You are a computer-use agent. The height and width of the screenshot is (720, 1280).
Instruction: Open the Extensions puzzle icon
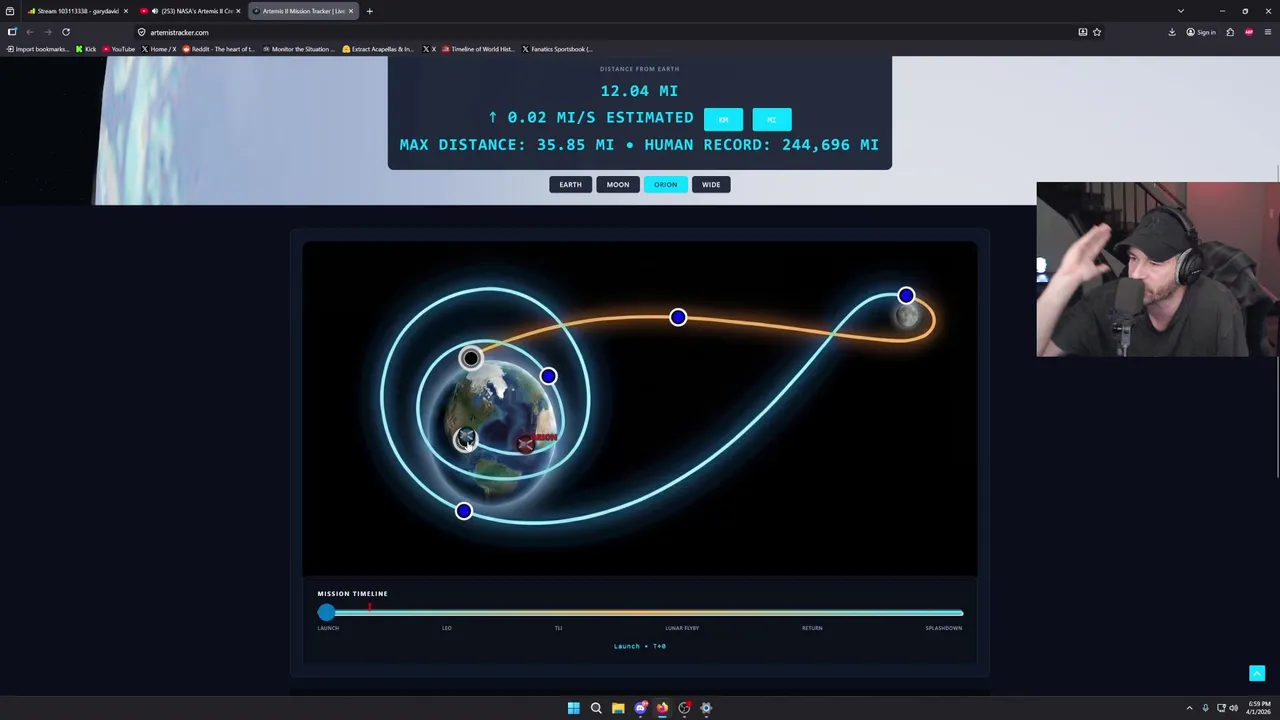1230,32
